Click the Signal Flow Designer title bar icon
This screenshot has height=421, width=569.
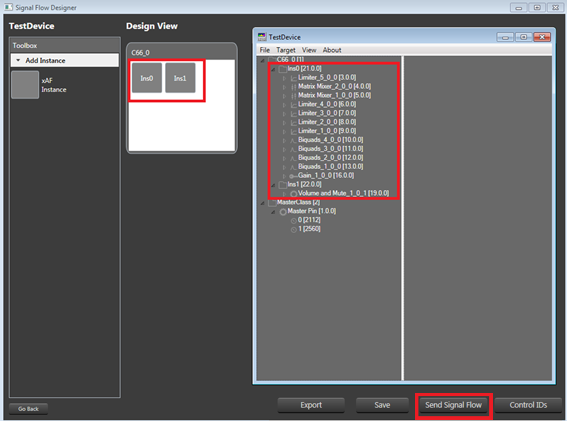point(8,7)
